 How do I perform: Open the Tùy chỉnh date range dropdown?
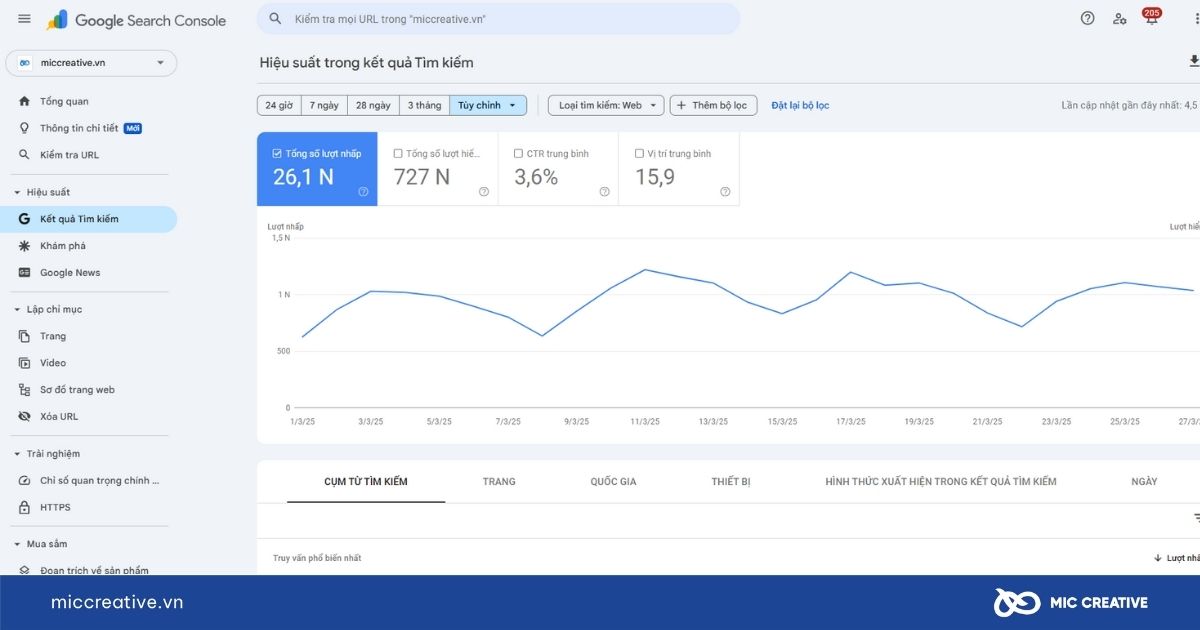click(488, 105)
